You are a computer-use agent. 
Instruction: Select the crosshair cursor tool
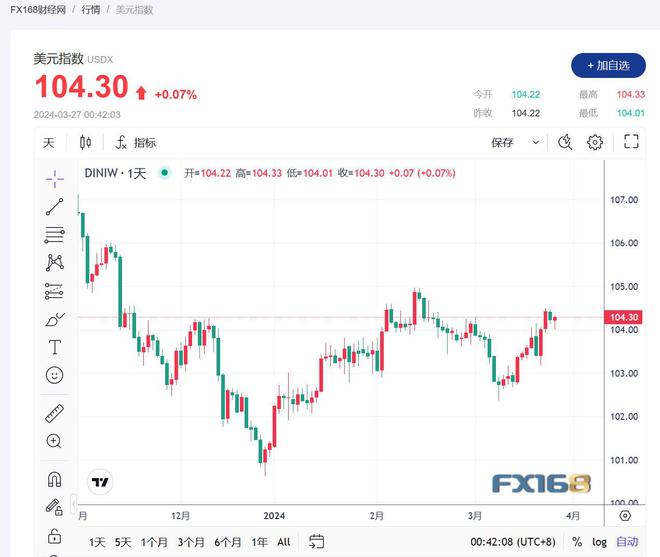[54, 178]
